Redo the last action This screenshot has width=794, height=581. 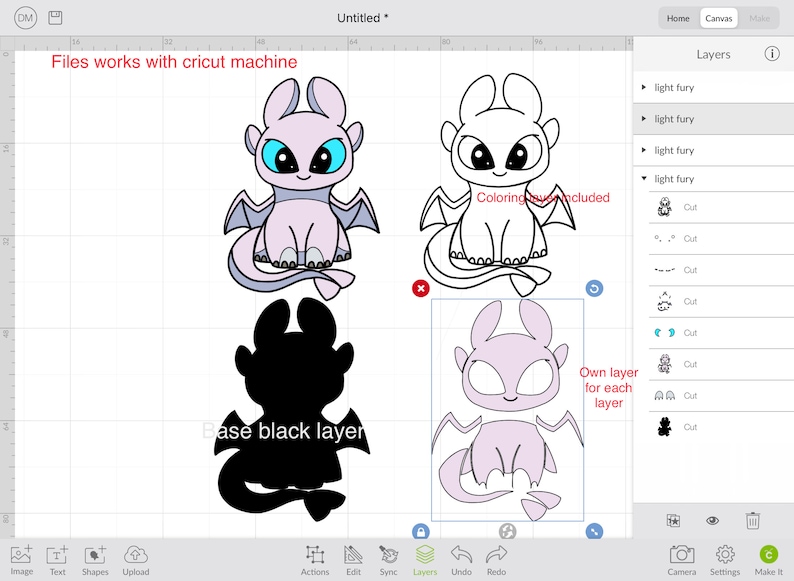tap(496, 560)
